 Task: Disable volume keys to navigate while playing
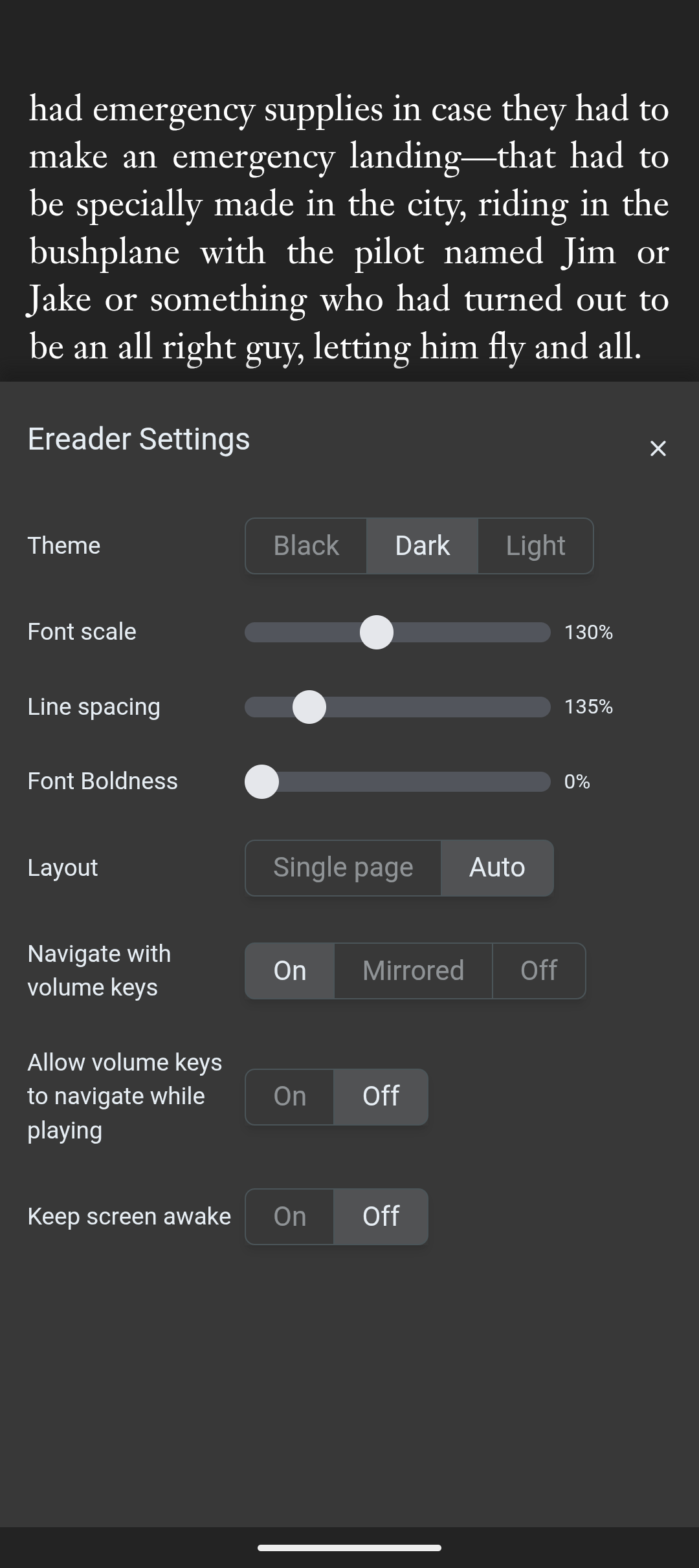click(x=381, y=1097)
